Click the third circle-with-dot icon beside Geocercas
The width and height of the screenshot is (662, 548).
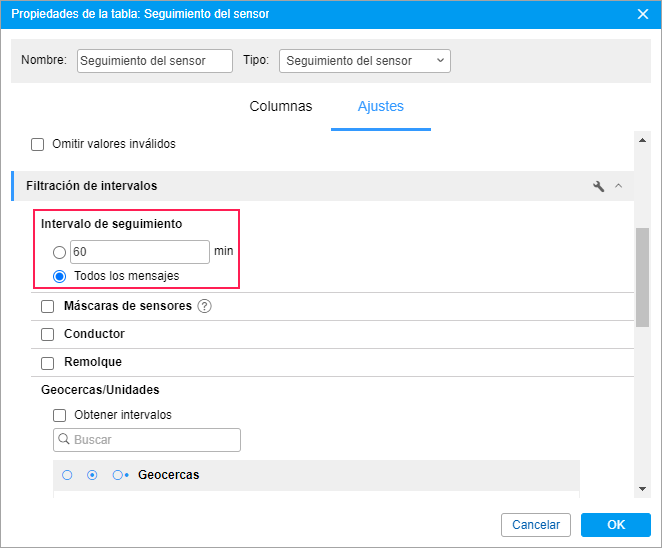click(119, 475)
